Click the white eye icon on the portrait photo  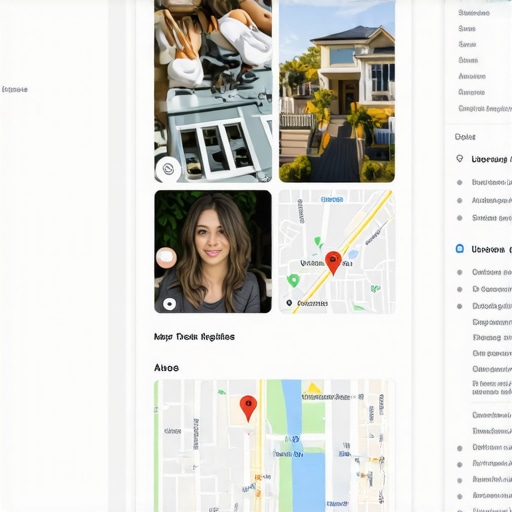click(x=169, y=304)
